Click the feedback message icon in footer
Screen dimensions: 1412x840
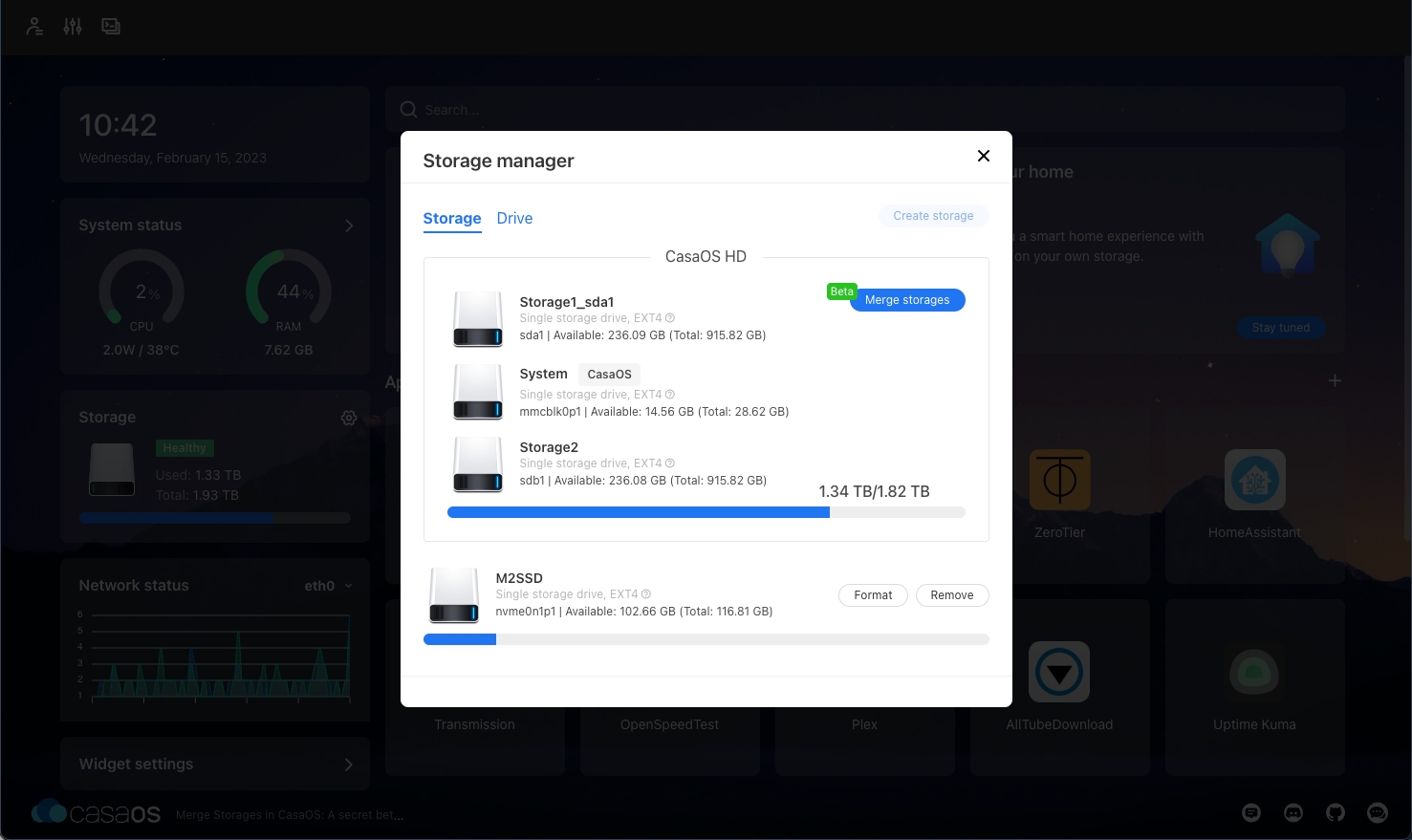(x=1251, y=813)
